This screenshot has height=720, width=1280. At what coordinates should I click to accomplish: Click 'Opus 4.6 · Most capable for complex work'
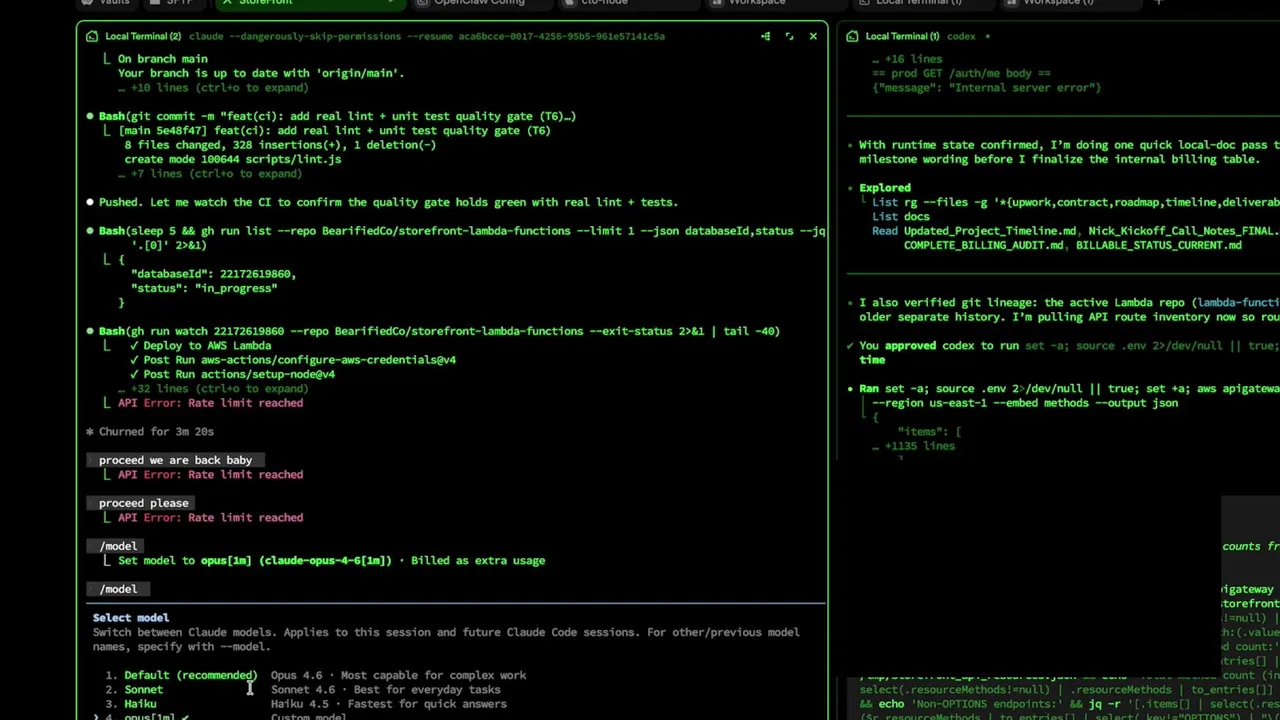point(398,675)
